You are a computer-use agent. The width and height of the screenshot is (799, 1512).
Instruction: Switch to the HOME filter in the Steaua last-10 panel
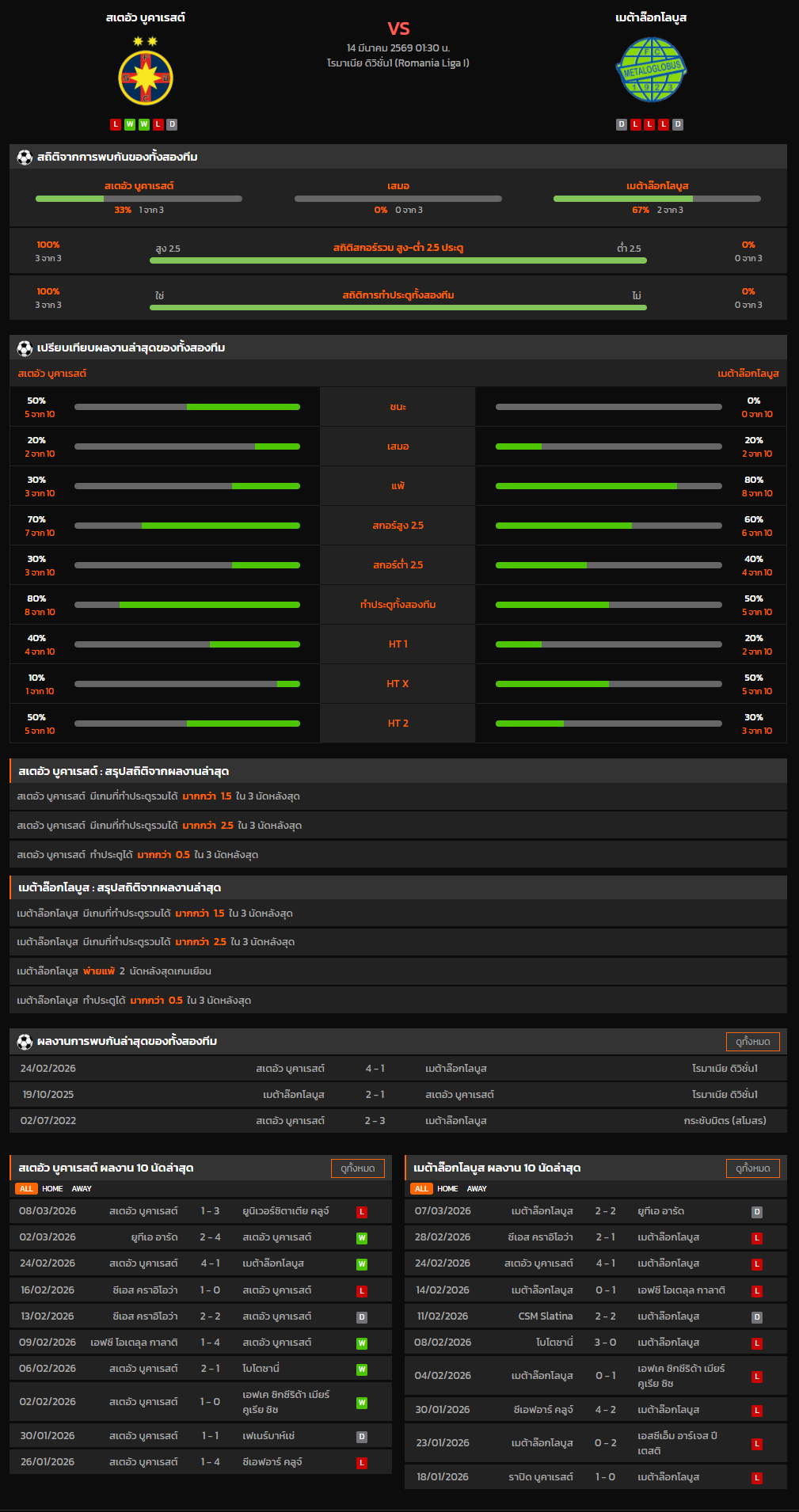(x=52, y=1189)
